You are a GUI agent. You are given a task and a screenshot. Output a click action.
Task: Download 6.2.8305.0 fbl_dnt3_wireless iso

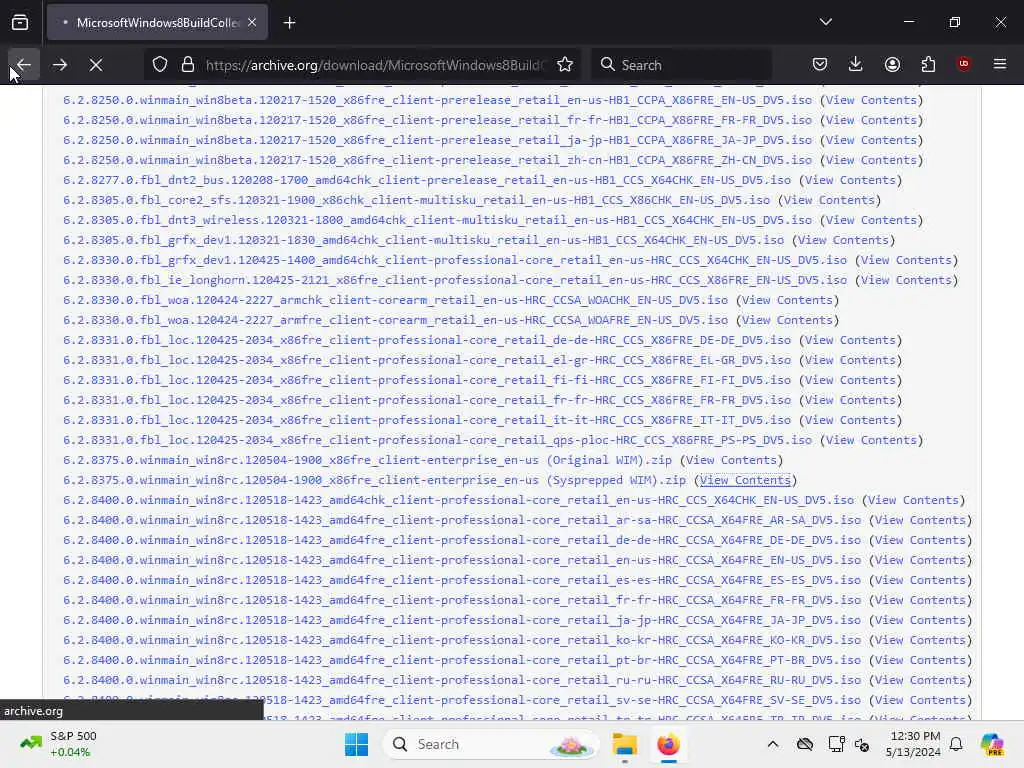[438, 220]
